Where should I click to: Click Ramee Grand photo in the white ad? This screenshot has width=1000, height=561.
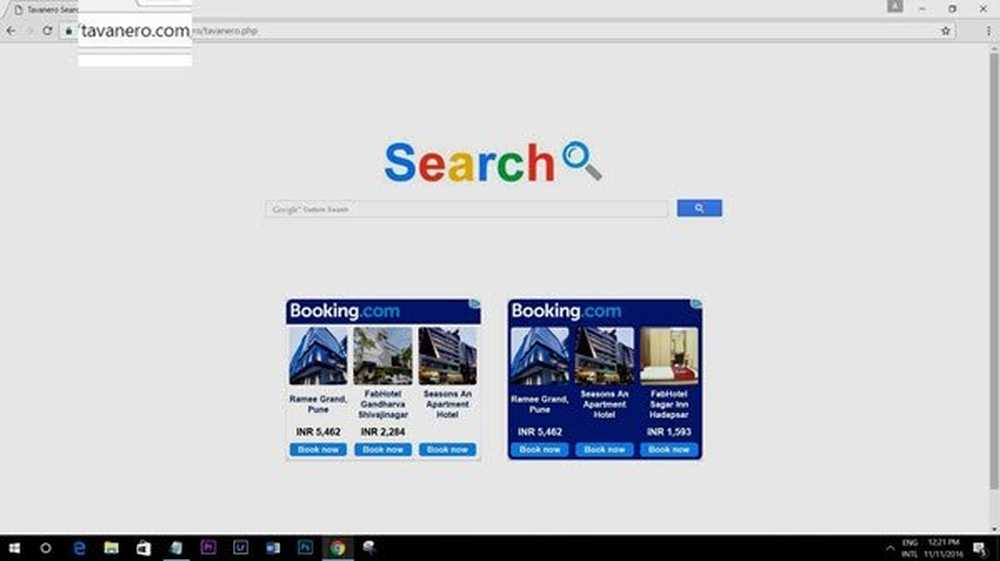point(318,356)
